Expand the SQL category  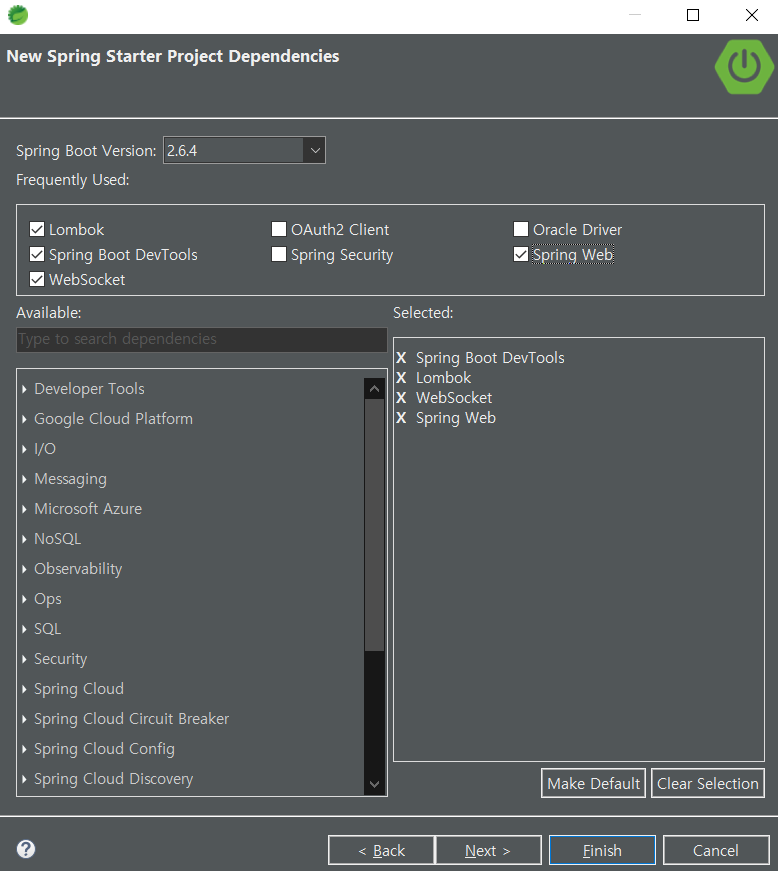point(24,629)
